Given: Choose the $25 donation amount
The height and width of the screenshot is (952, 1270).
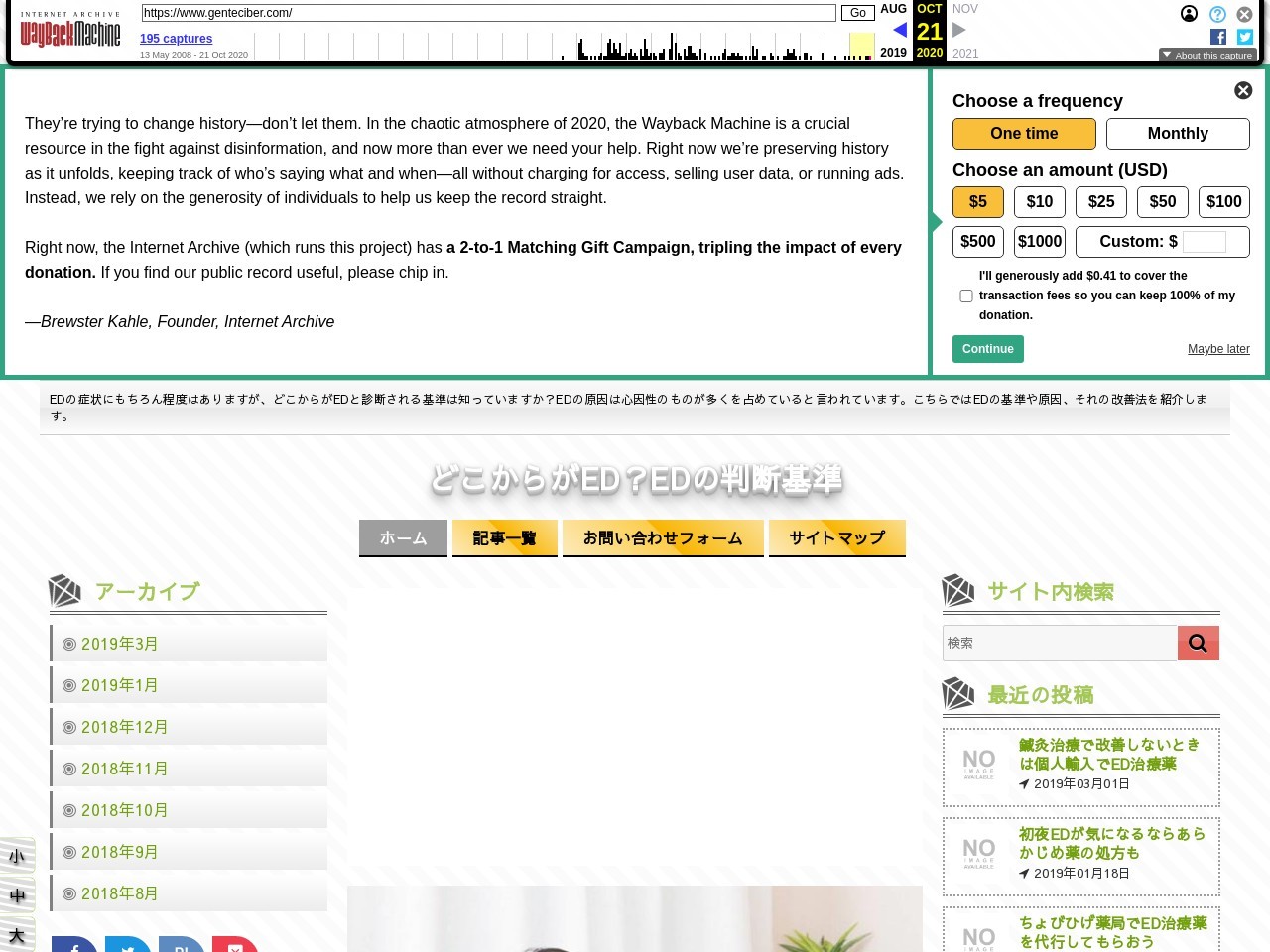Looking at the screenshot, I should [x=1101, y=202].
